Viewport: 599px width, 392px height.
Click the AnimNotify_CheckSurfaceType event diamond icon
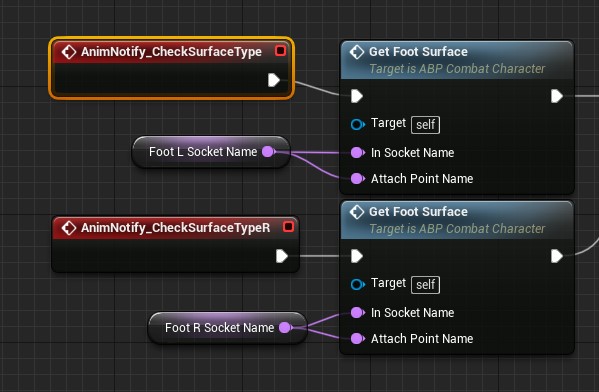coord(69,52)
